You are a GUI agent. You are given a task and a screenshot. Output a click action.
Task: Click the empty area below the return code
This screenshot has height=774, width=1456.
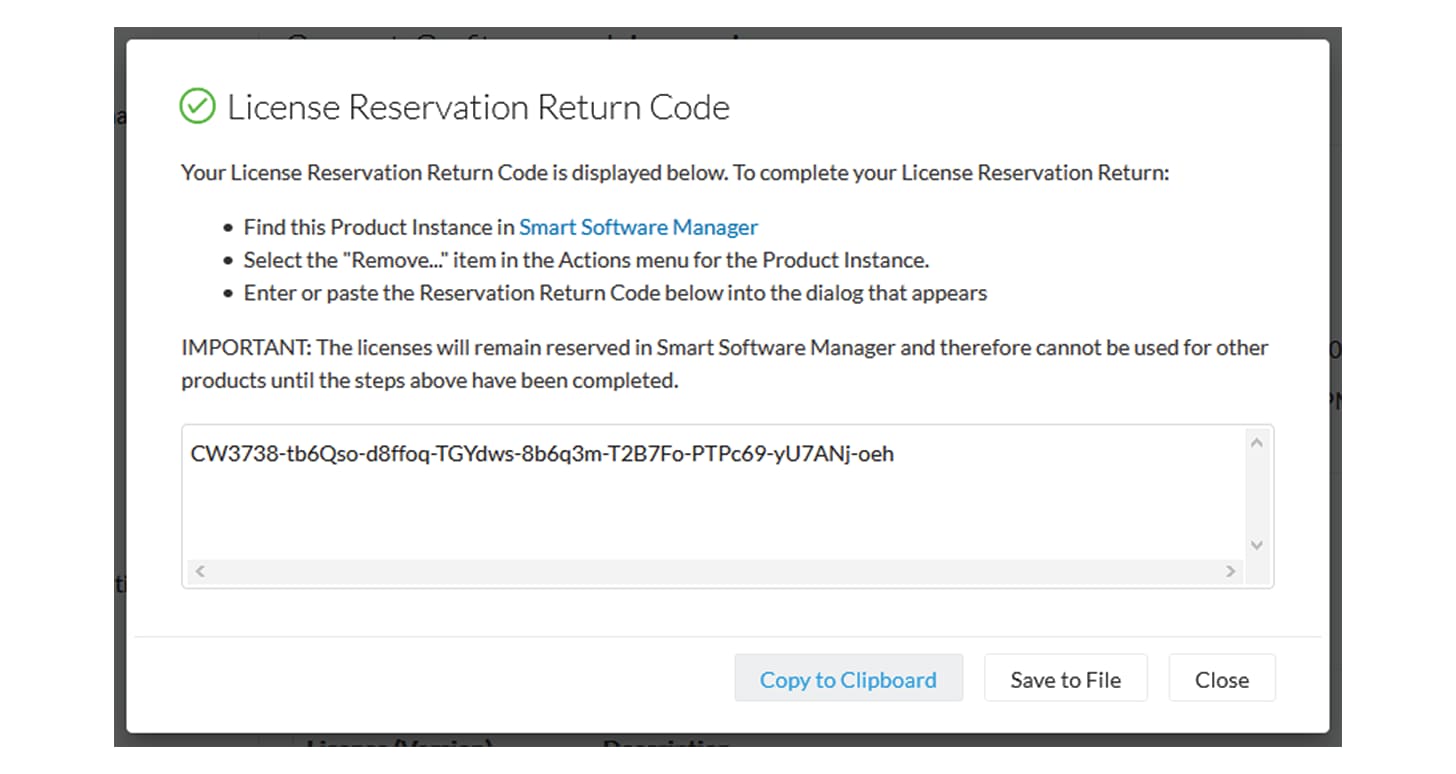click(715, 515)
